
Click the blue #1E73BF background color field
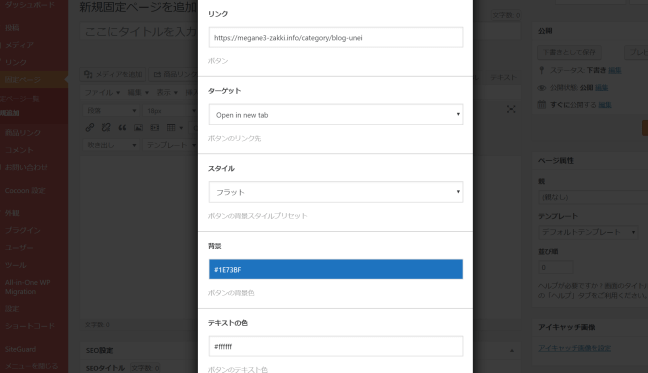click(336, 269)
